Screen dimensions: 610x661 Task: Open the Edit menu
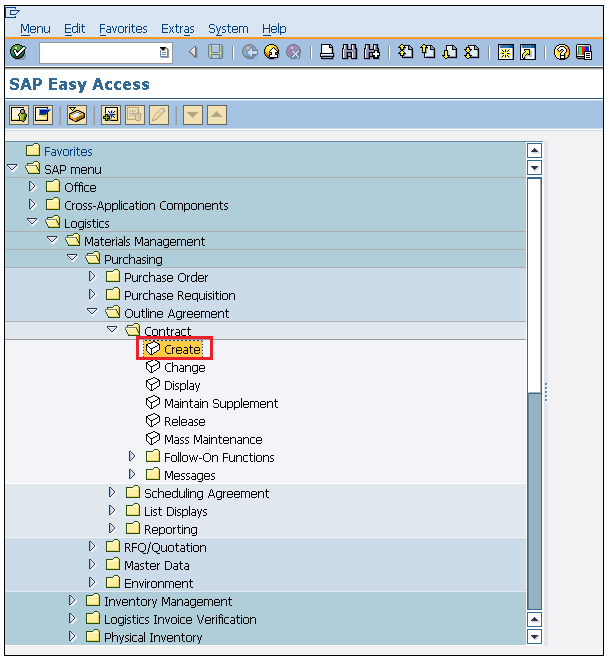[x=75, y=29]
